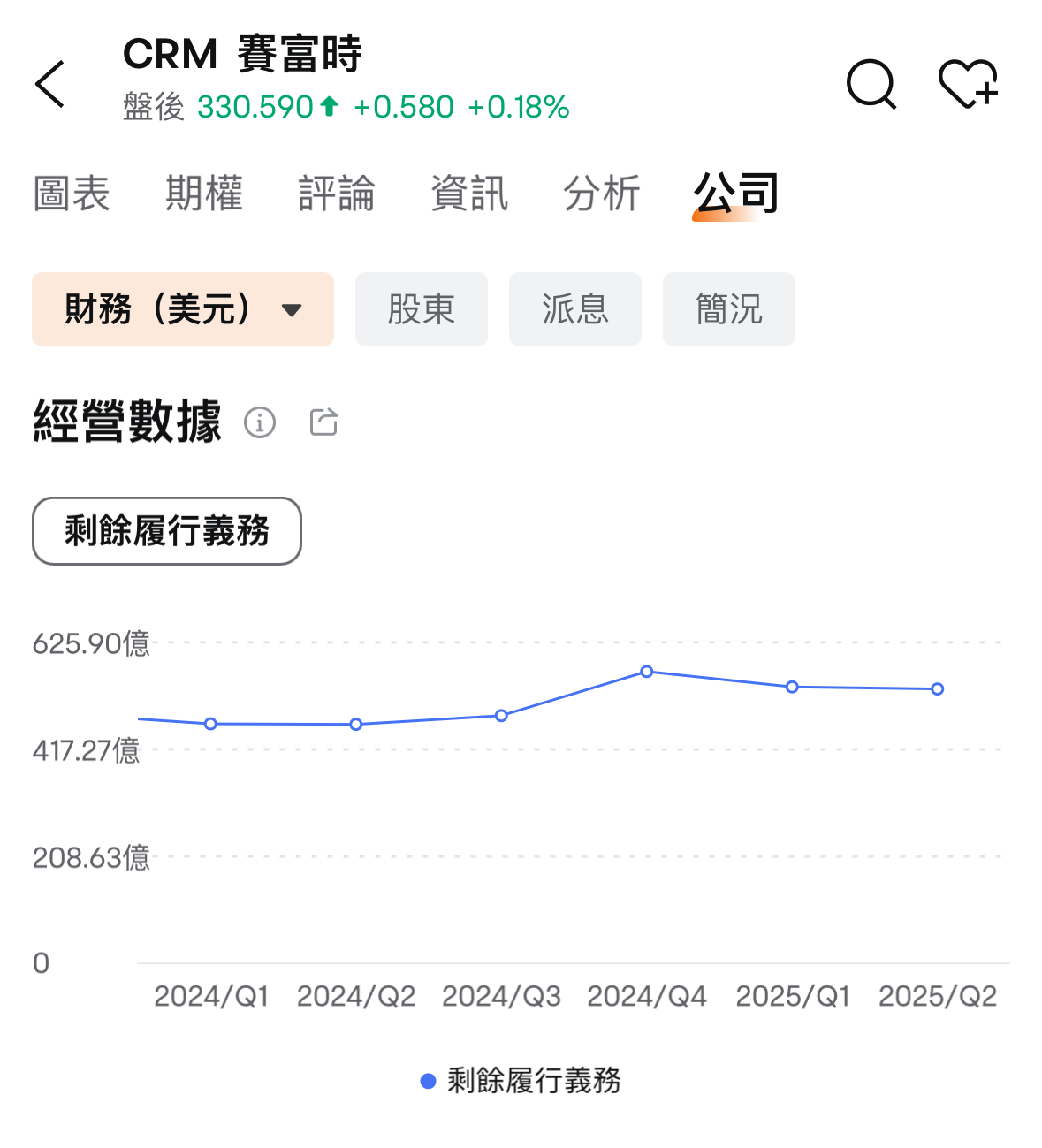The width and height of the screenshot is (1042, 1148).
Task: View the 簡況 section
Action: (729, 309)
